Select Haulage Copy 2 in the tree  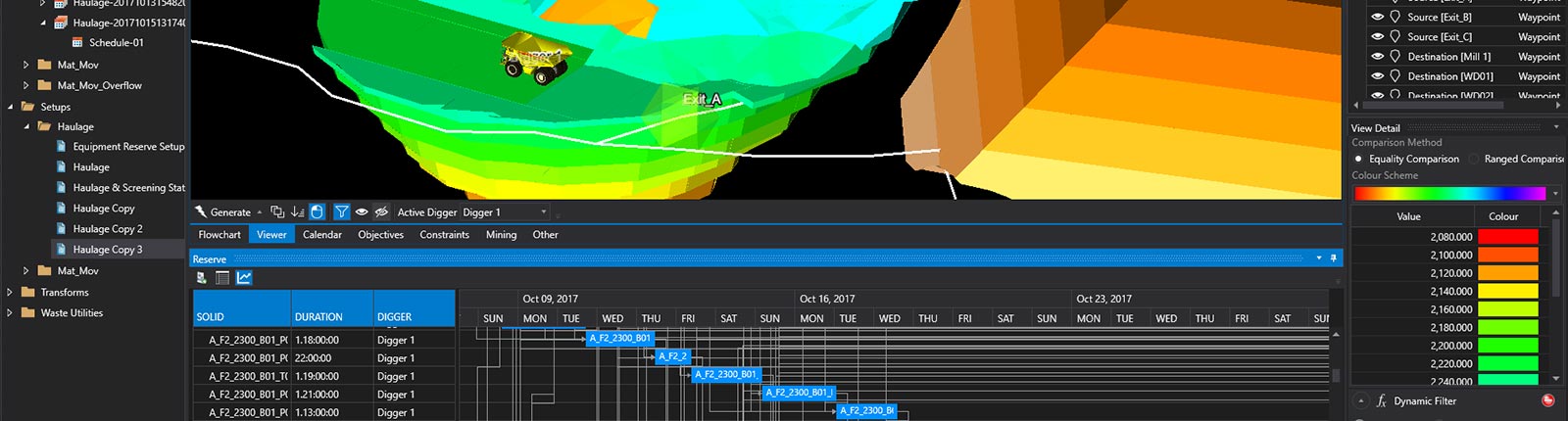click(107, 229)
